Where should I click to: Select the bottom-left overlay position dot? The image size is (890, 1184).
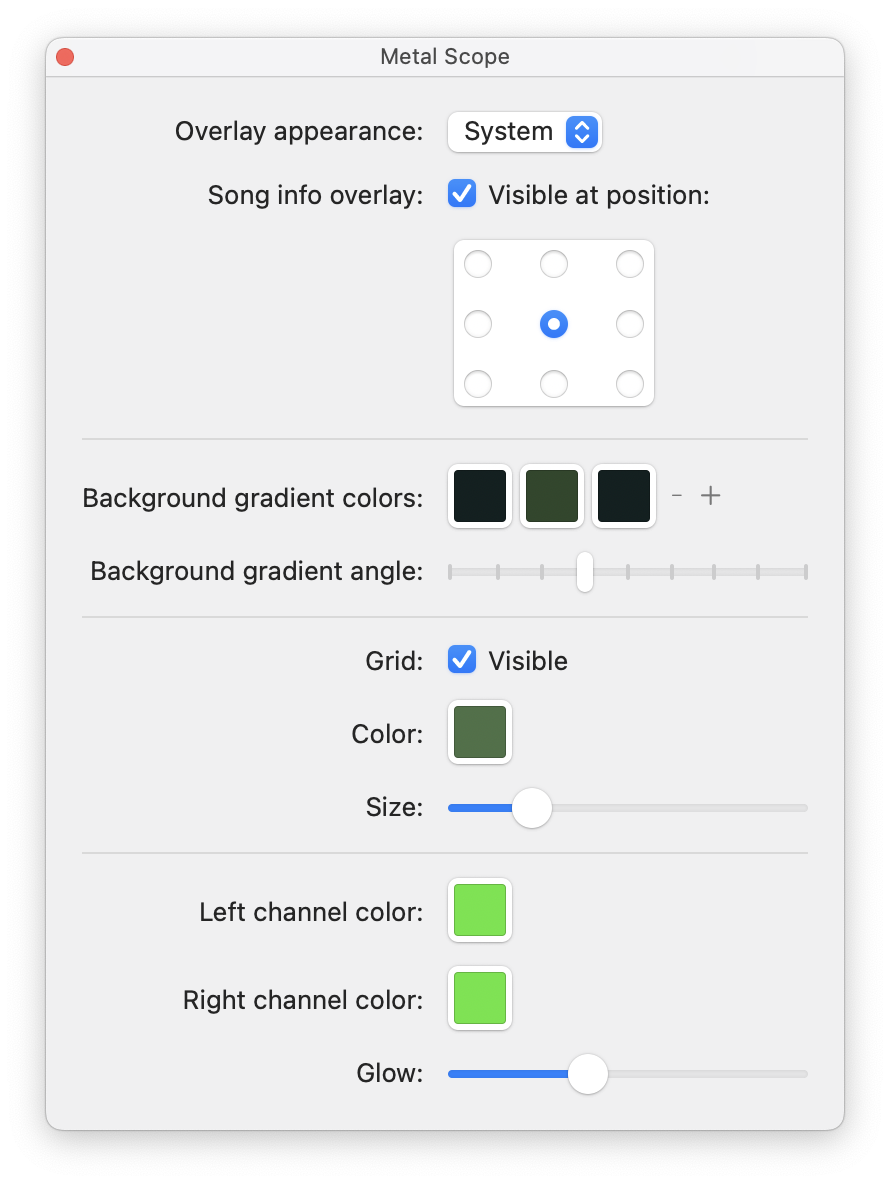coord(477,384)
